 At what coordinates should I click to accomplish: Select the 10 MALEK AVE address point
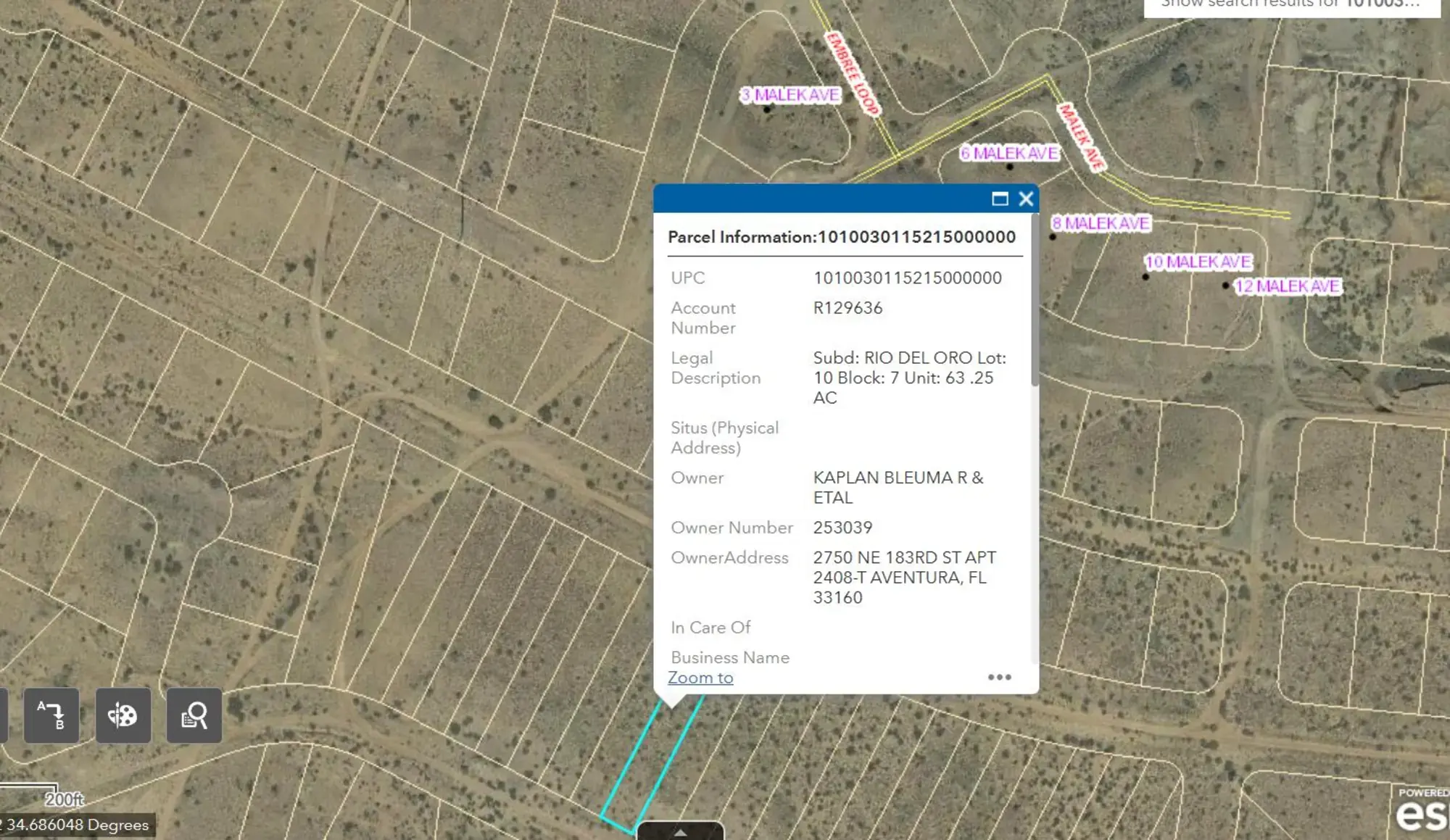(x=1145, y=276)
